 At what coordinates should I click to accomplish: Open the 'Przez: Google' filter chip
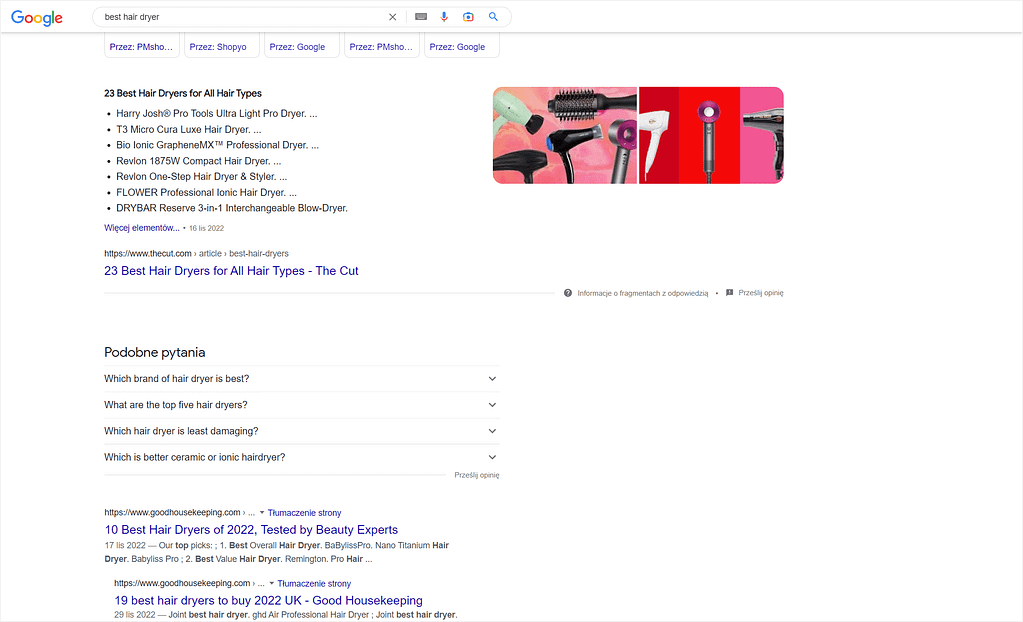[x=301, y=45]
